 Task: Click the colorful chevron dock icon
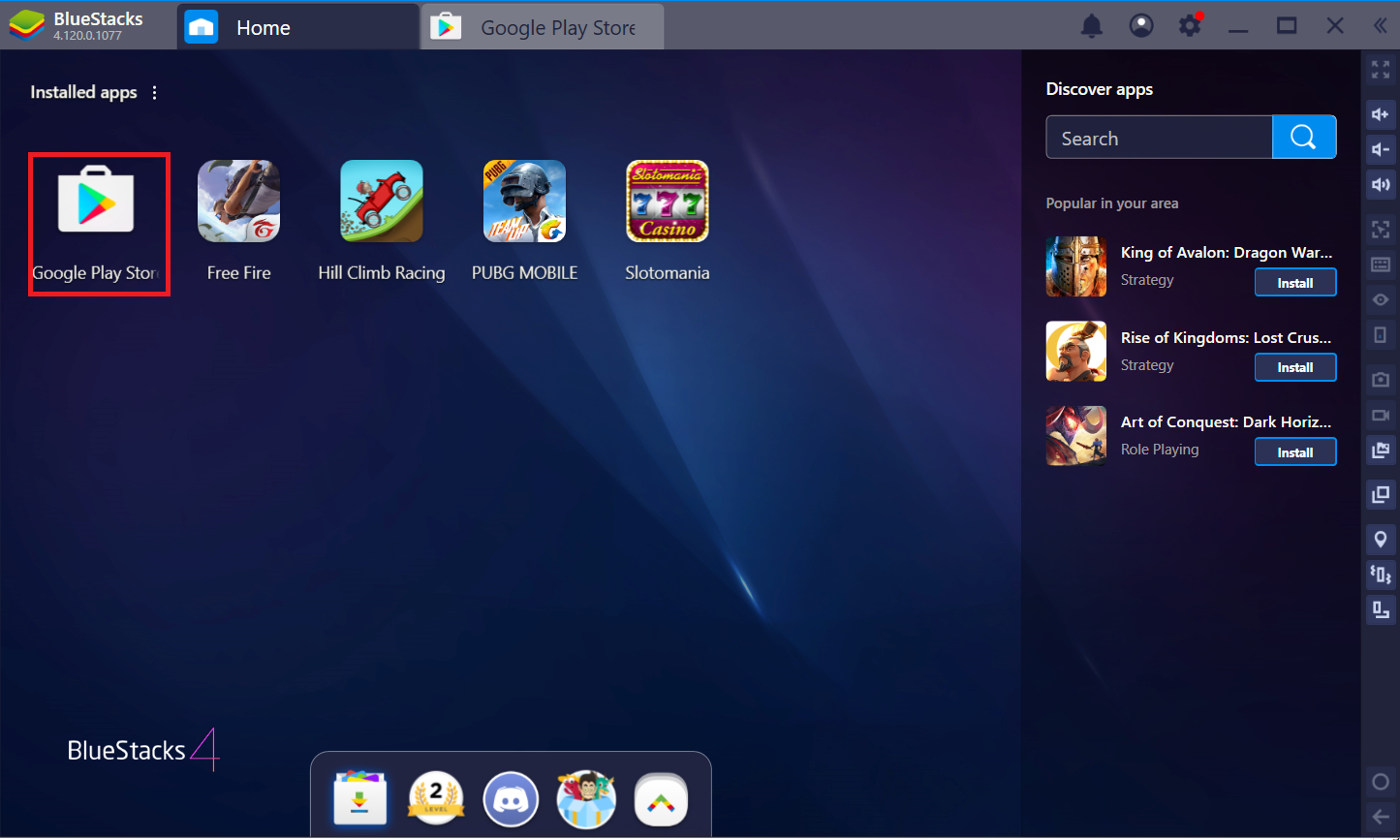(662, 799)
